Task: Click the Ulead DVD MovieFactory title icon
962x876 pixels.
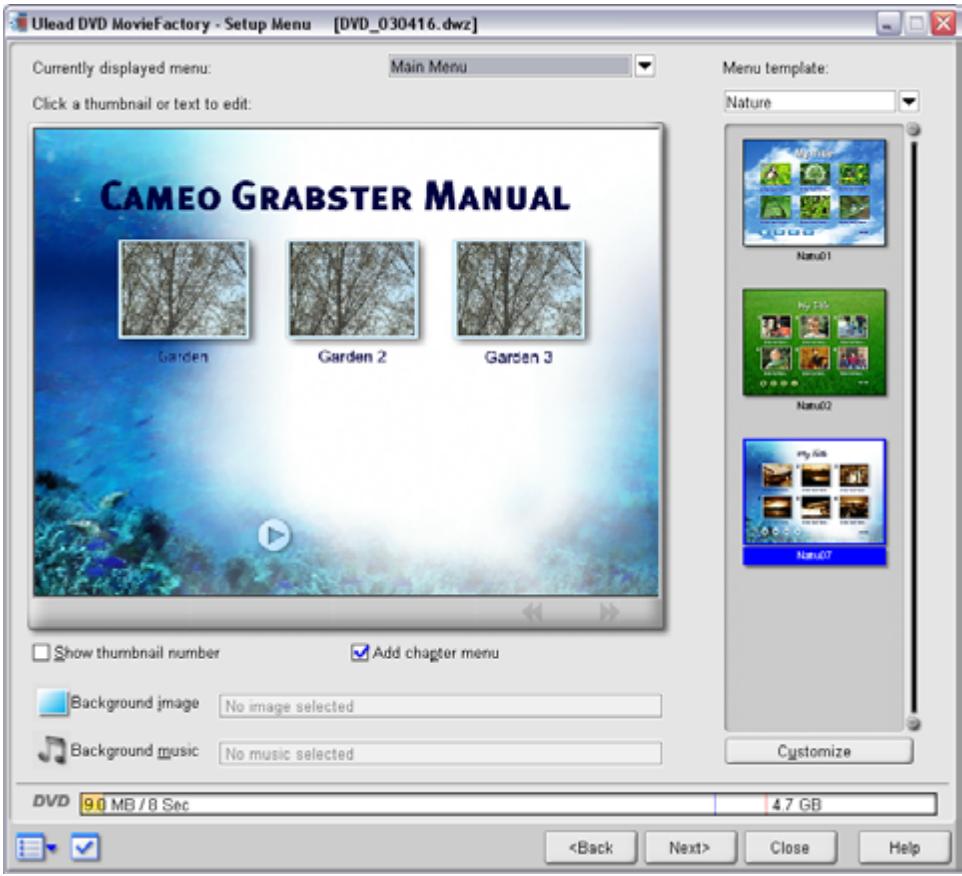Action: click(x=19, y=23)
